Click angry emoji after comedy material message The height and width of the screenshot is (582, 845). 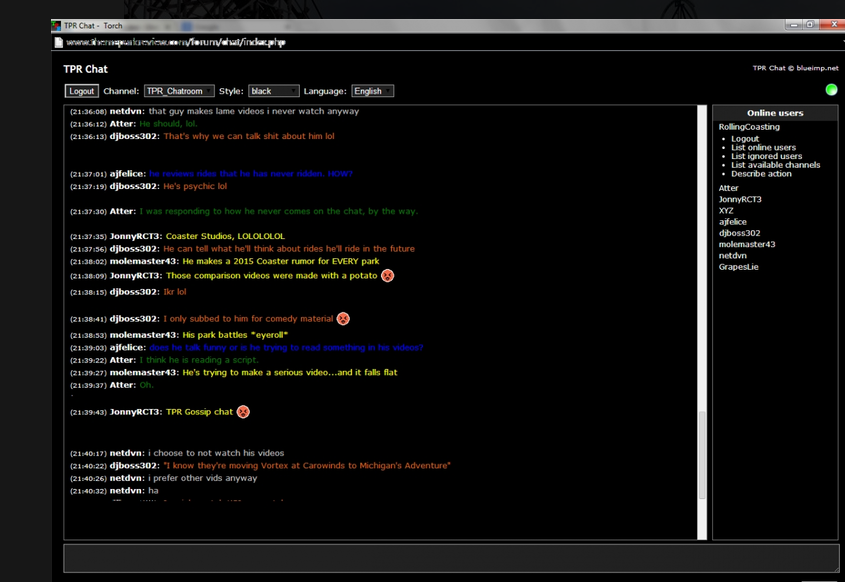pyautogui.click(x=343, y=319)
